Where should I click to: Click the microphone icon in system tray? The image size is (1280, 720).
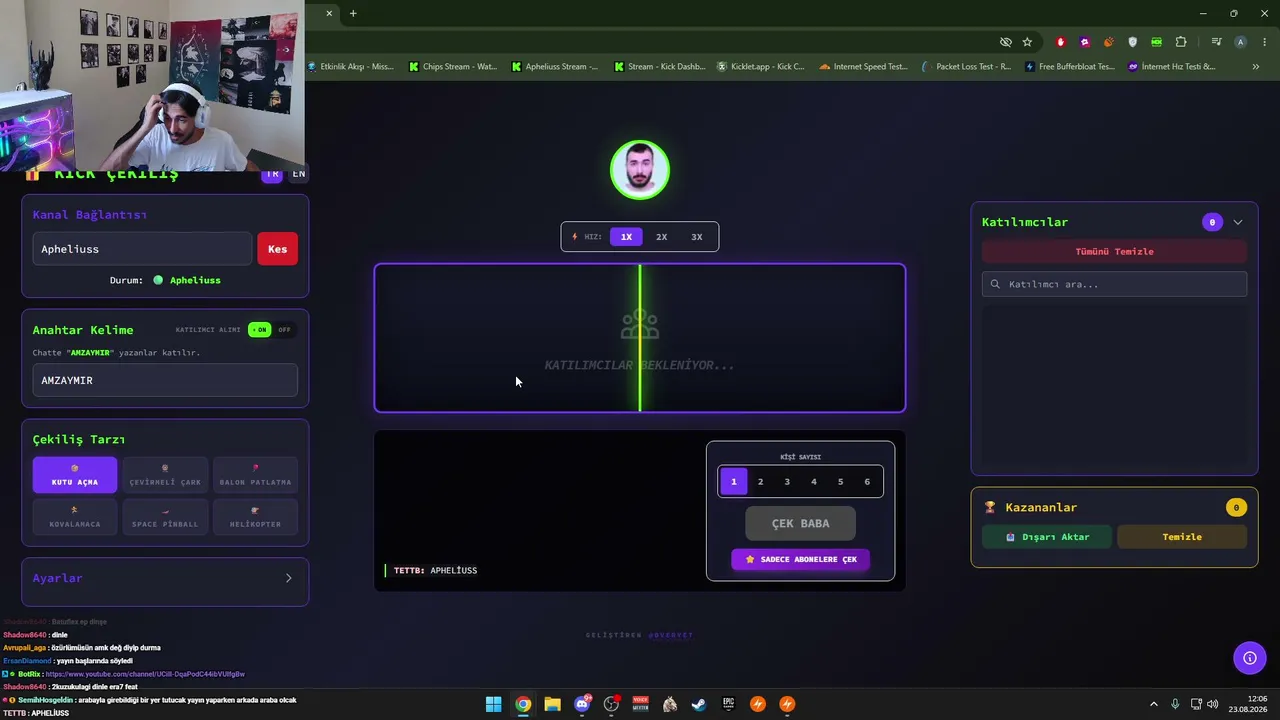(x=1175, y=704)
